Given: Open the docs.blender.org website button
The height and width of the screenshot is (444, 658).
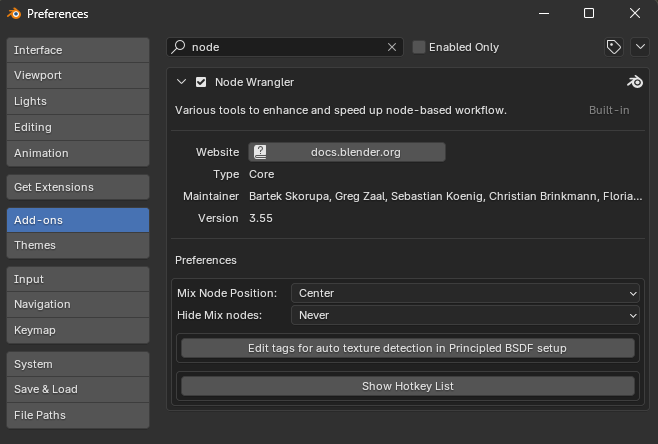Looking at the screenshot, I should click(347, 152).
